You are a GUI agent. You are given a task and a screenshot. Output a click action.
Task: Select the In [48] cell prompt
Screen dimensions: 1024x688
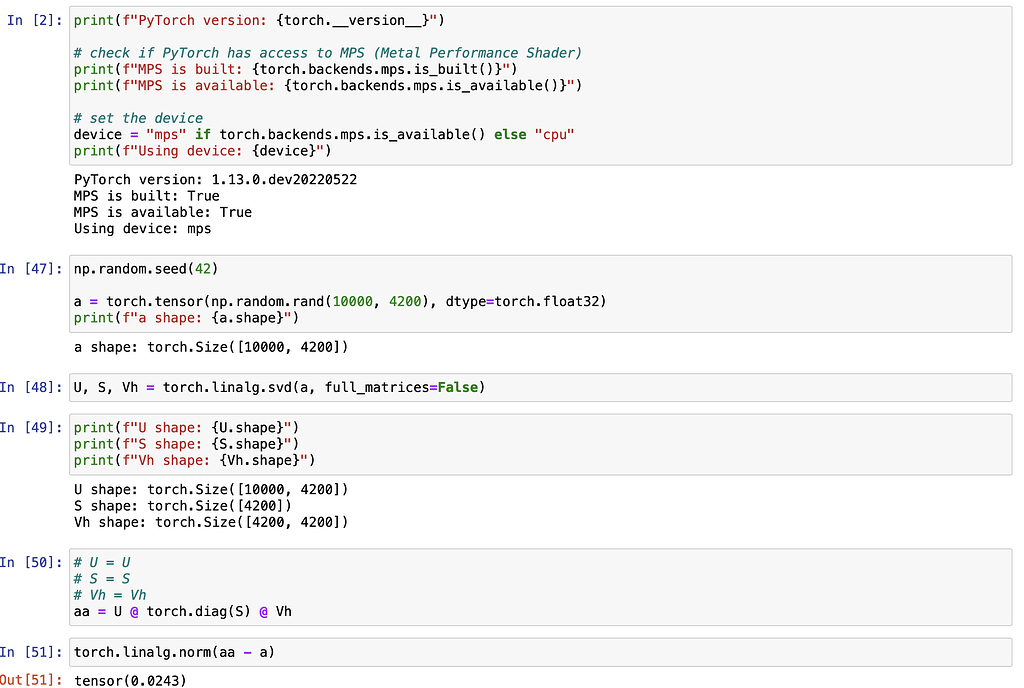pyautogui.click(x=32, y=387)
